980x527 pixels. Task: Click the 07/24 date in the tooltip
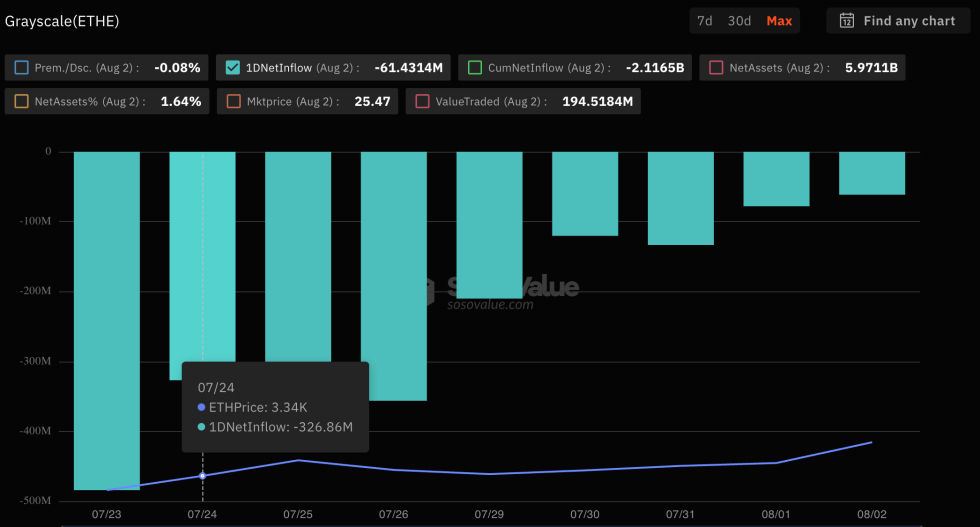coord(216,388)
